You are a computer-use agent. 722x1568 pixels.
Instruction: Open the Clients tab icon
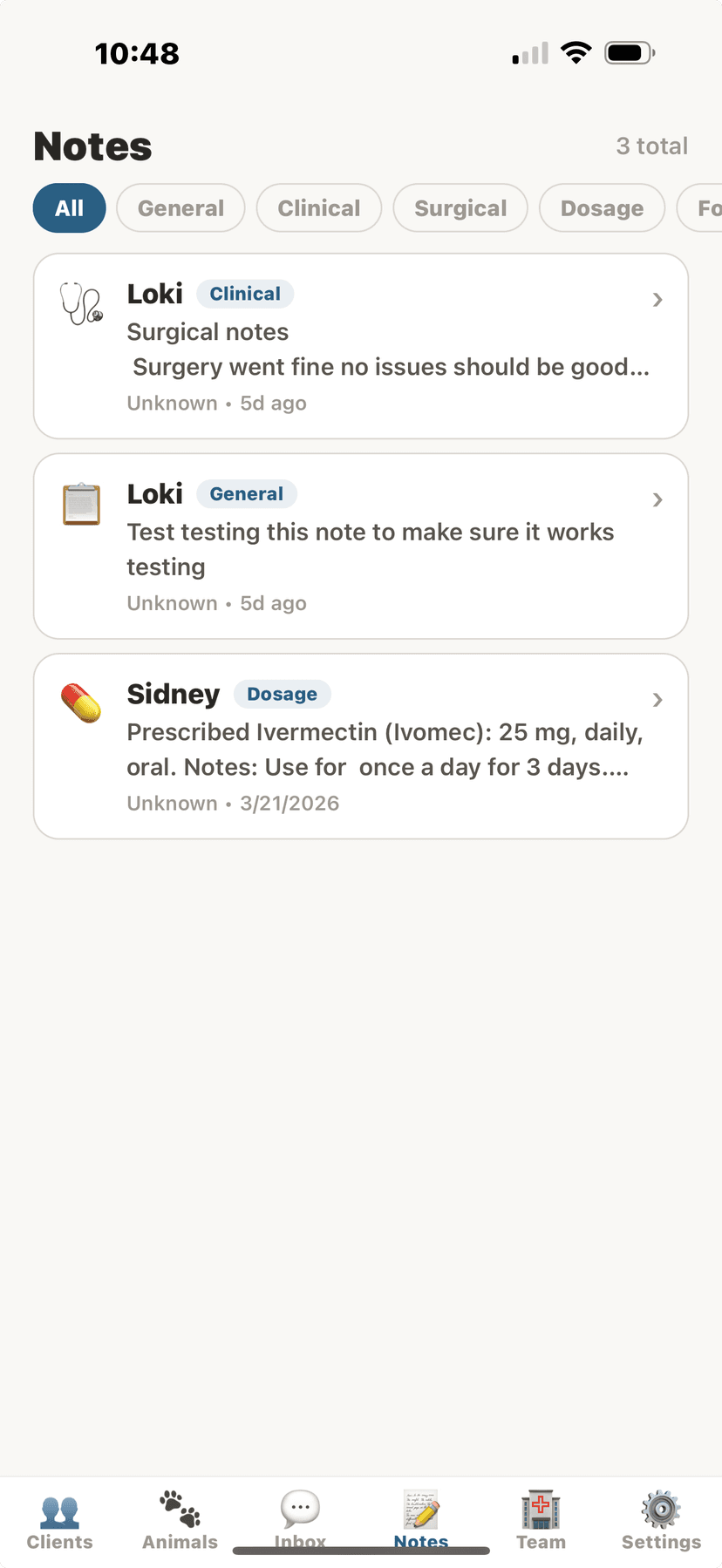click(x=59, y=1511)
